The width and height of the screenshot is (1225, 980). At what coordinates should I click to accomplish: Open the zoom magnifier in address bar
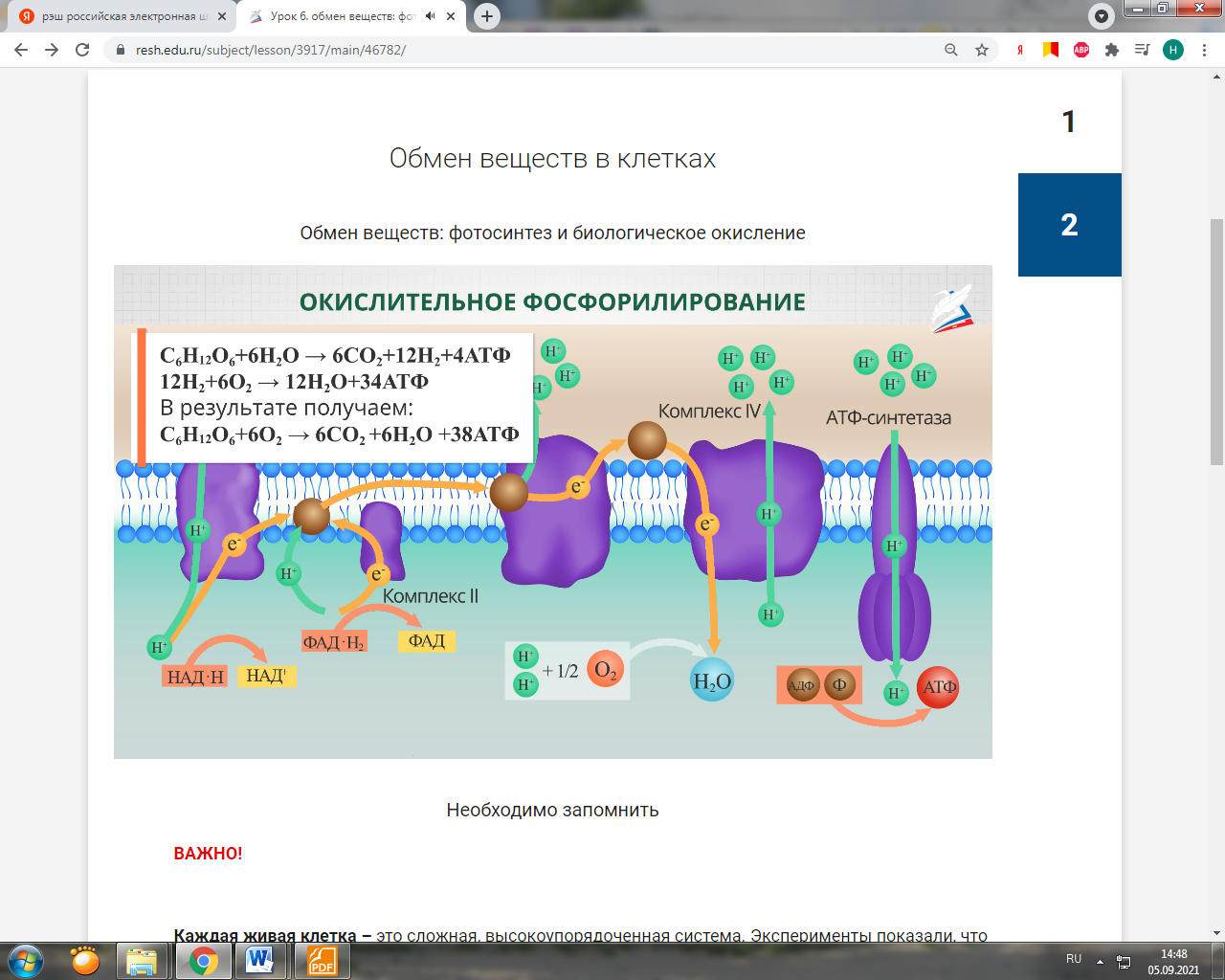[x=951, y=50]
